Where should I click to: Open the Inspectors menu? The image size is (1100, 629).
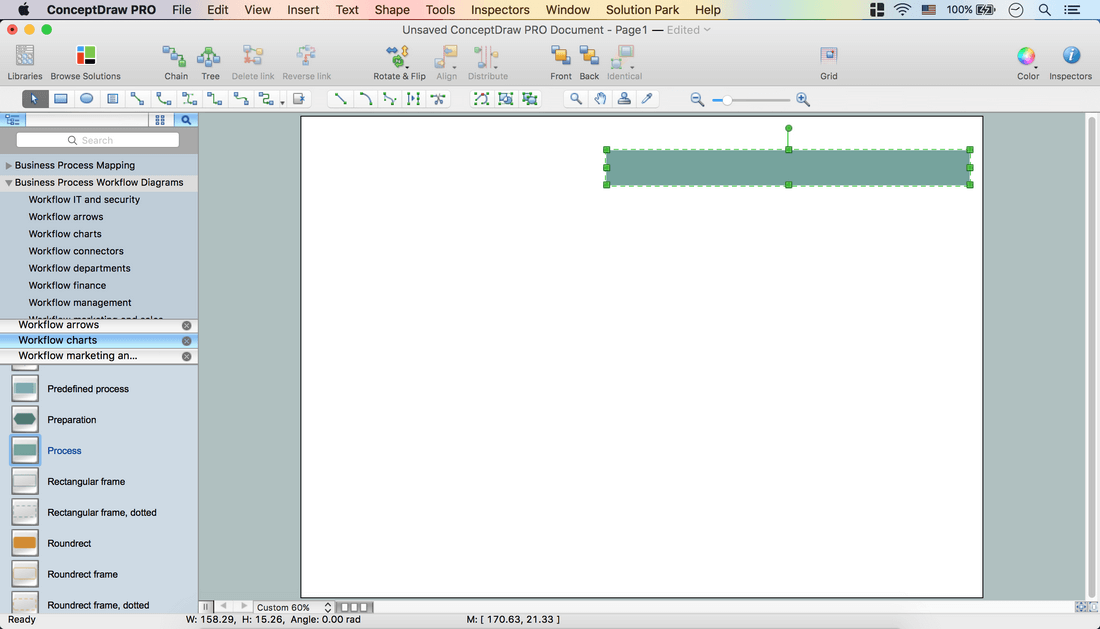[x=500, y=10]
